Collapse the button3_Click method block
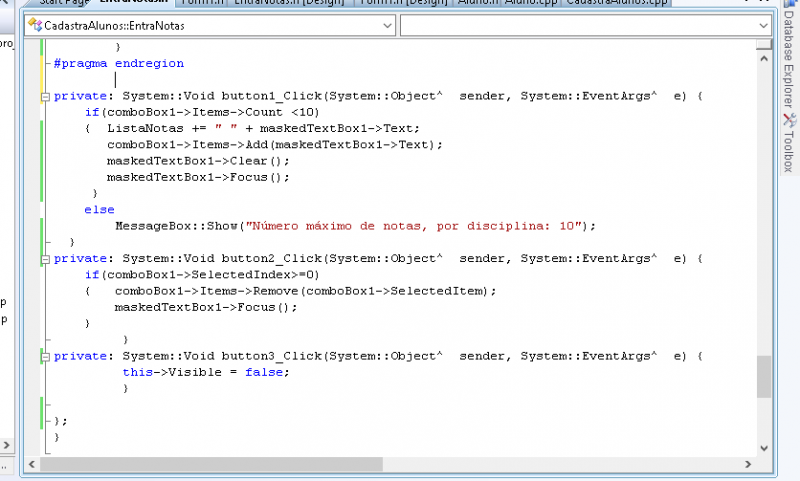This screenshot has width=800, height=481. pyautogui.click(x=44, y=355)
